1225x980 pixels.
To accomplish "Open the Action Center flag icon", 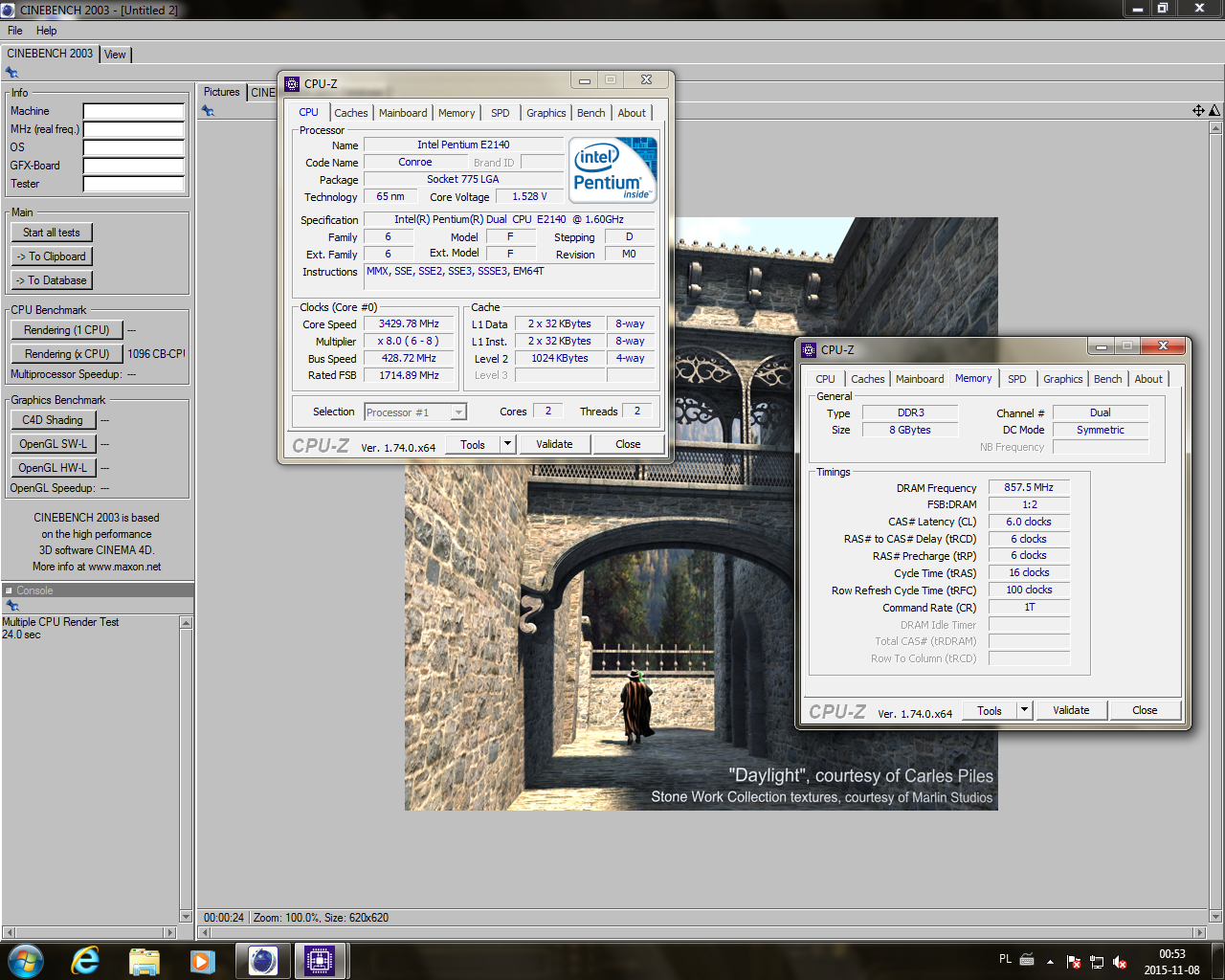I will click(x=1074, y=962).
